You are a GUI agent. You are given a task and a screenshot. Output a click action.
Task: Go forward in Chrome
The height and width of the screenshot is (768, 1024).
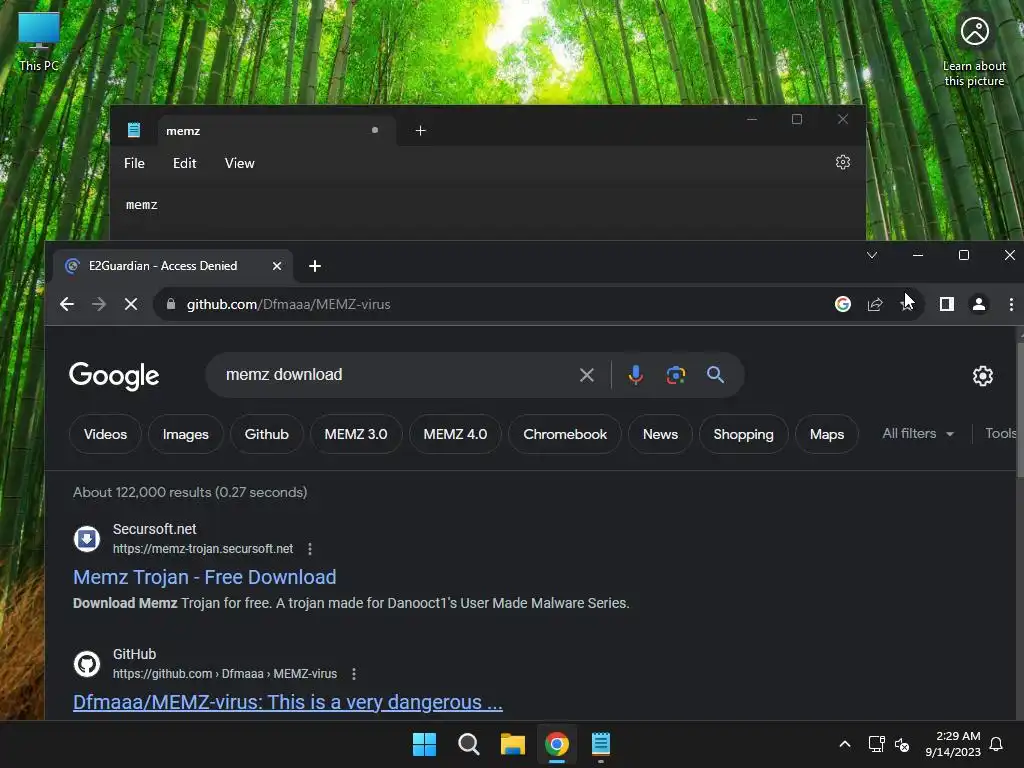[99, 304]
